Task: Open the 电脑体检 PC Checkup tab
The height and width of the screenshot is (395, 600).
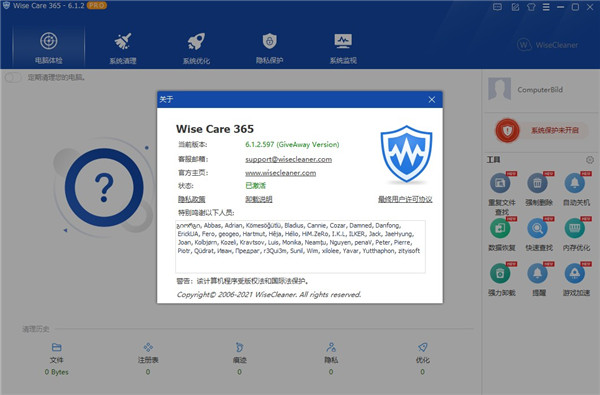Action: pyautogui.click(x=49, y=47)
